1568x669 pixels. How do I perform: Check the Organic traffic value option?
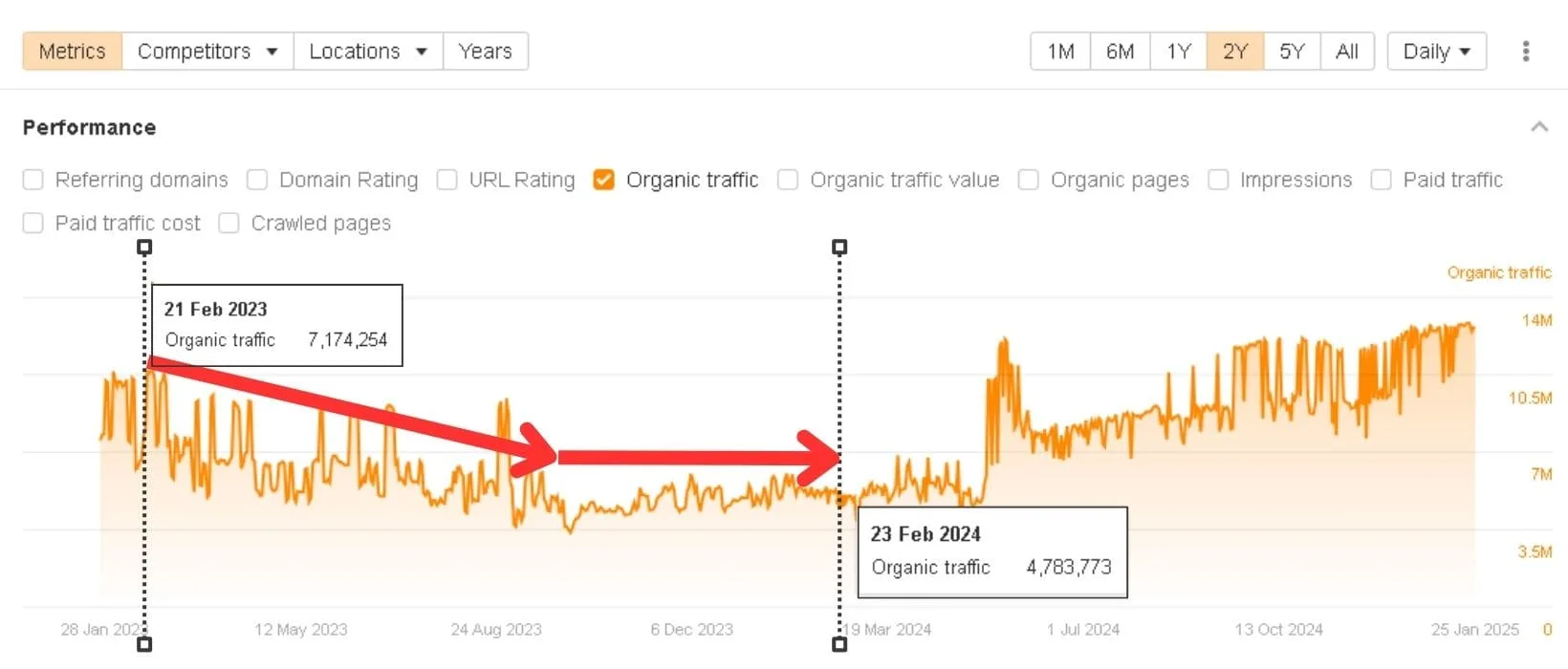788,180
